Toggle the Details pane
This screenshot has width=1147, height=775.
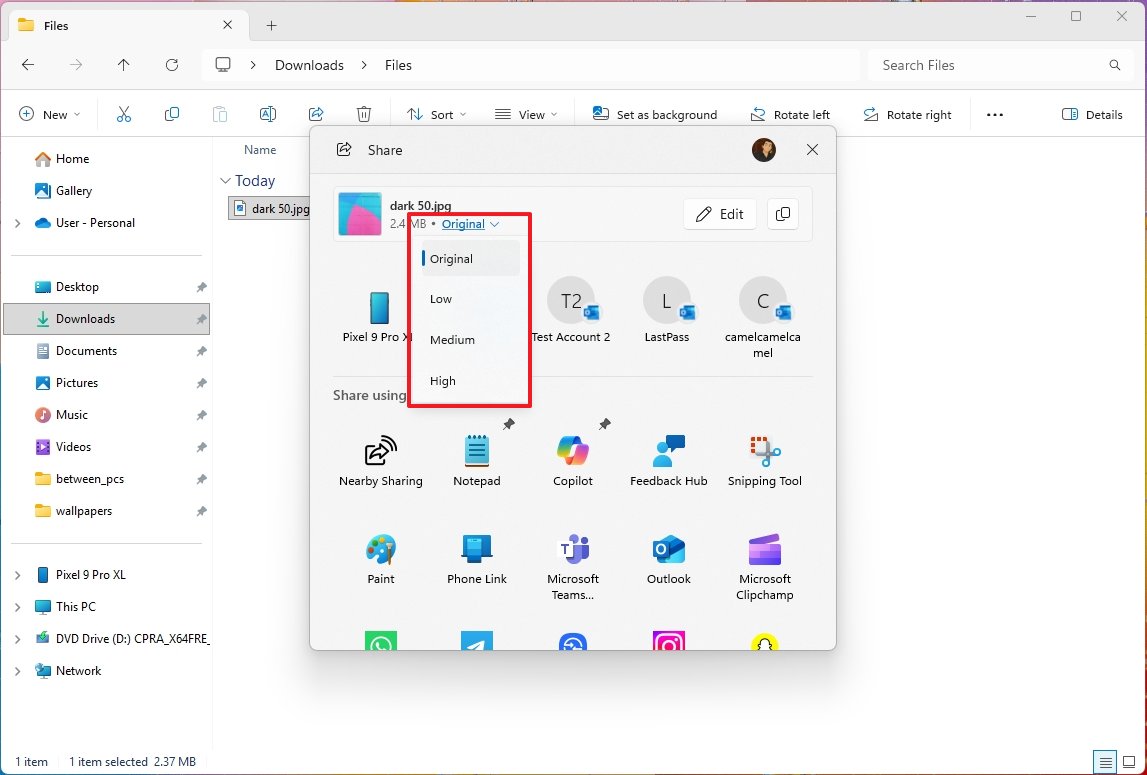coord(1091,114)
